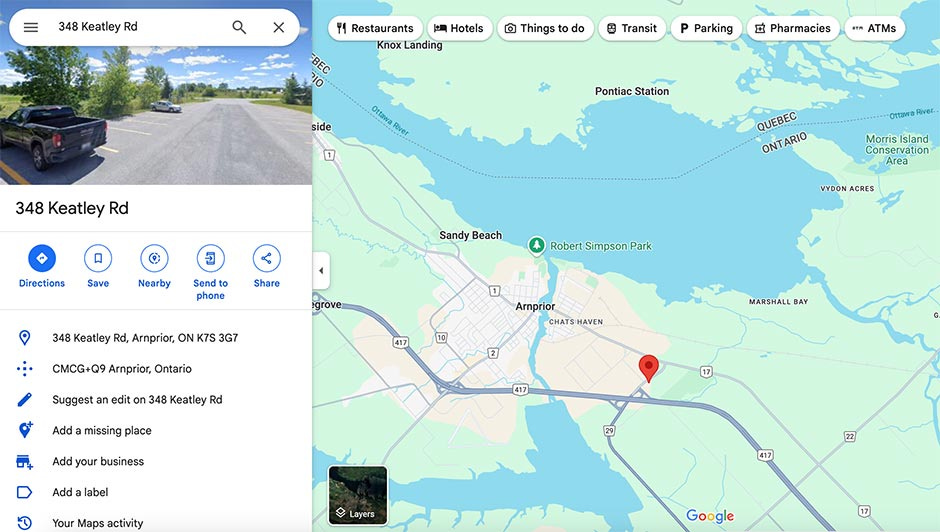Share this address
Screen dimensions: 940x532
[266, 266]
